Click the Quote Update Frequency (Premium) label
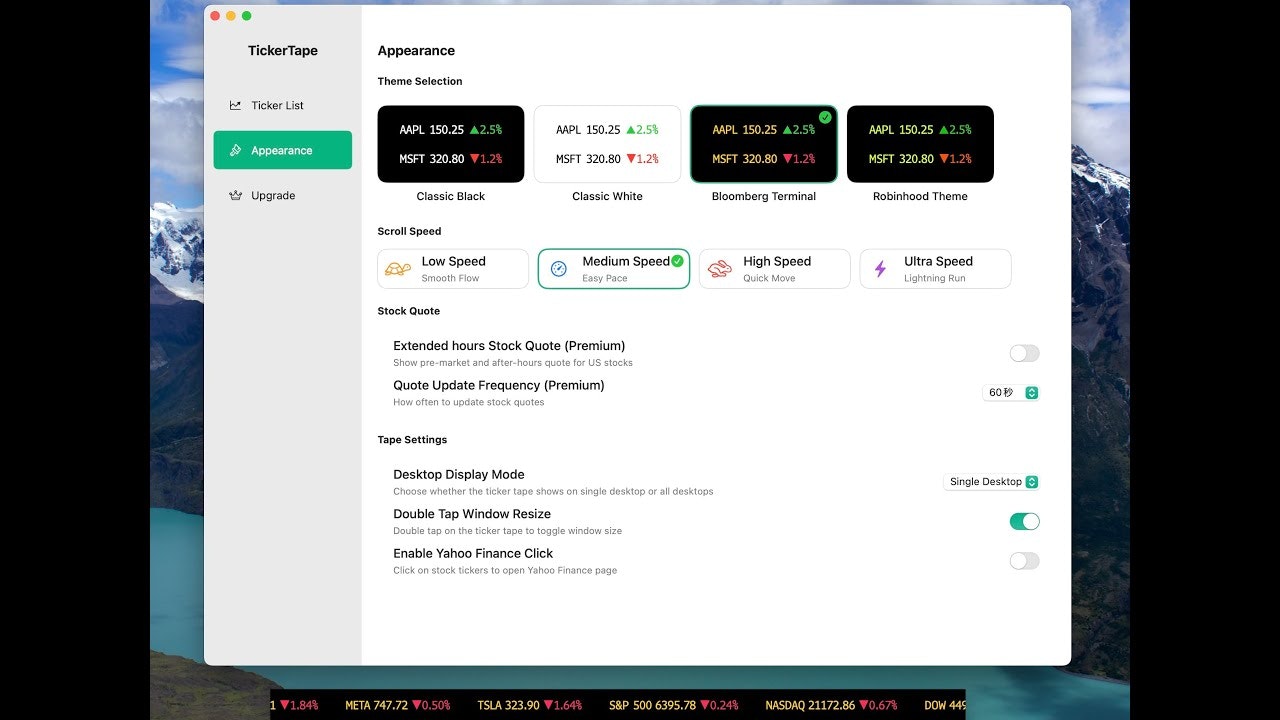 click(x=499, y=385)
